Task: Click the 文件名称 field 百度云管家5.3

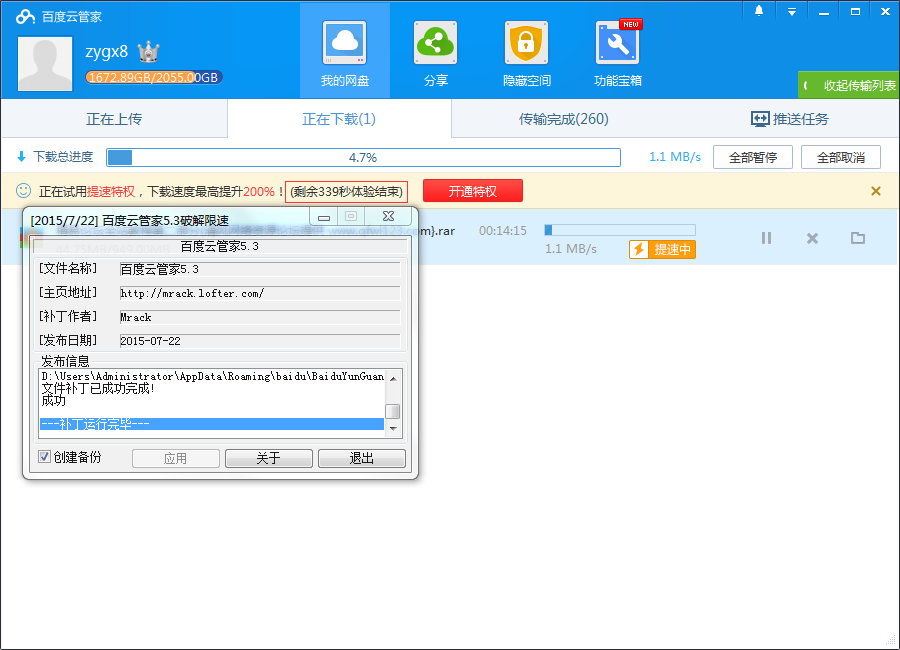Action: pos(259,269)
